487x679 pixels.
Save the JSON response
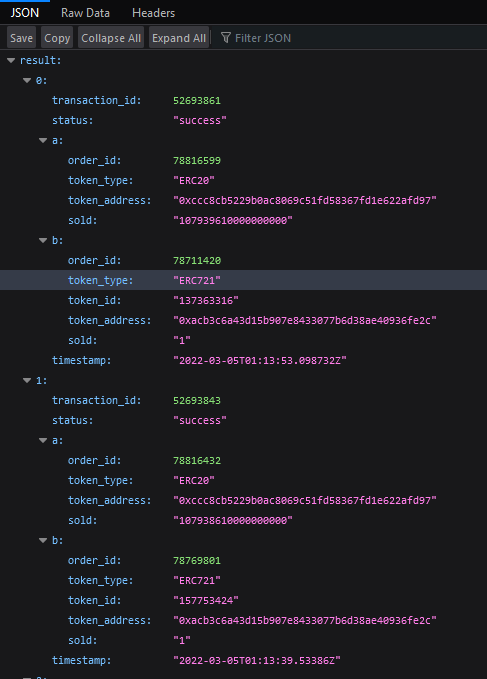tap(21, 38)
